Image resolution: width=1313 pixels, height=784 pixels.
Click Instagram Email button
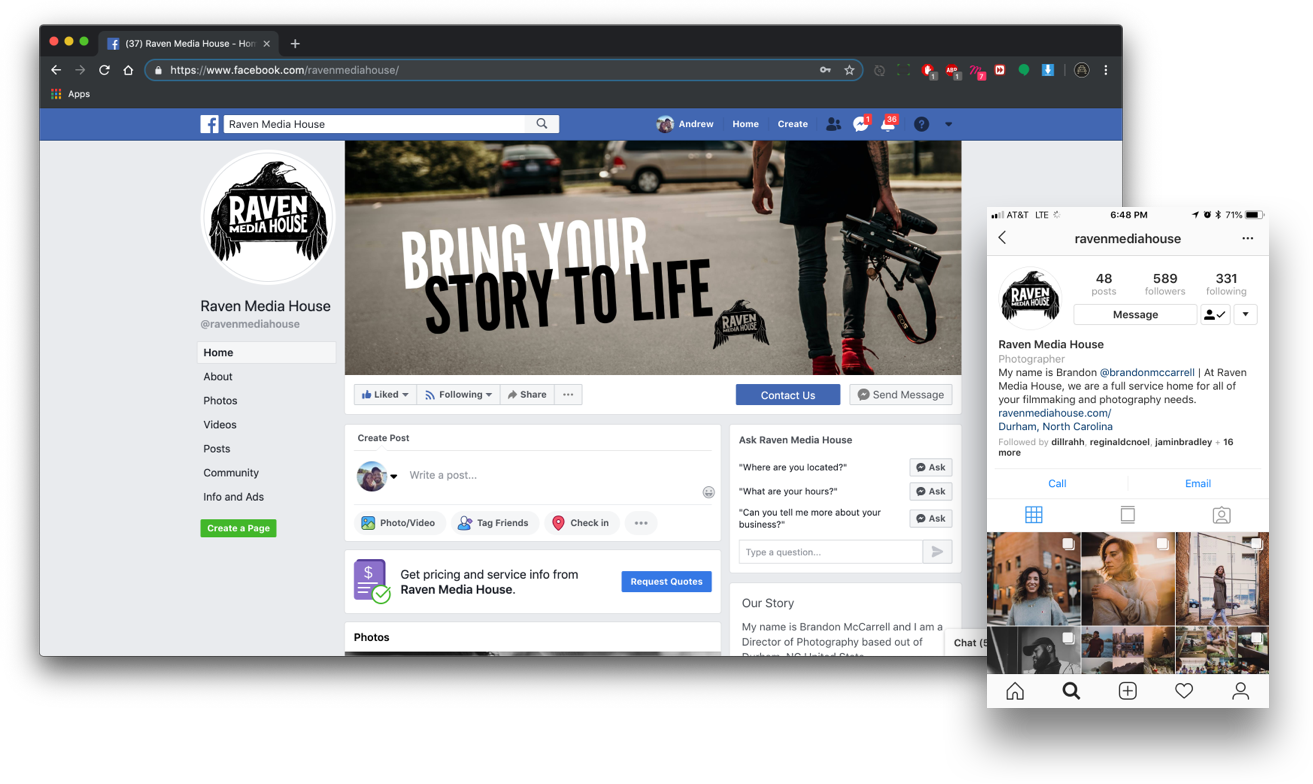click(x=1198, y=483)
